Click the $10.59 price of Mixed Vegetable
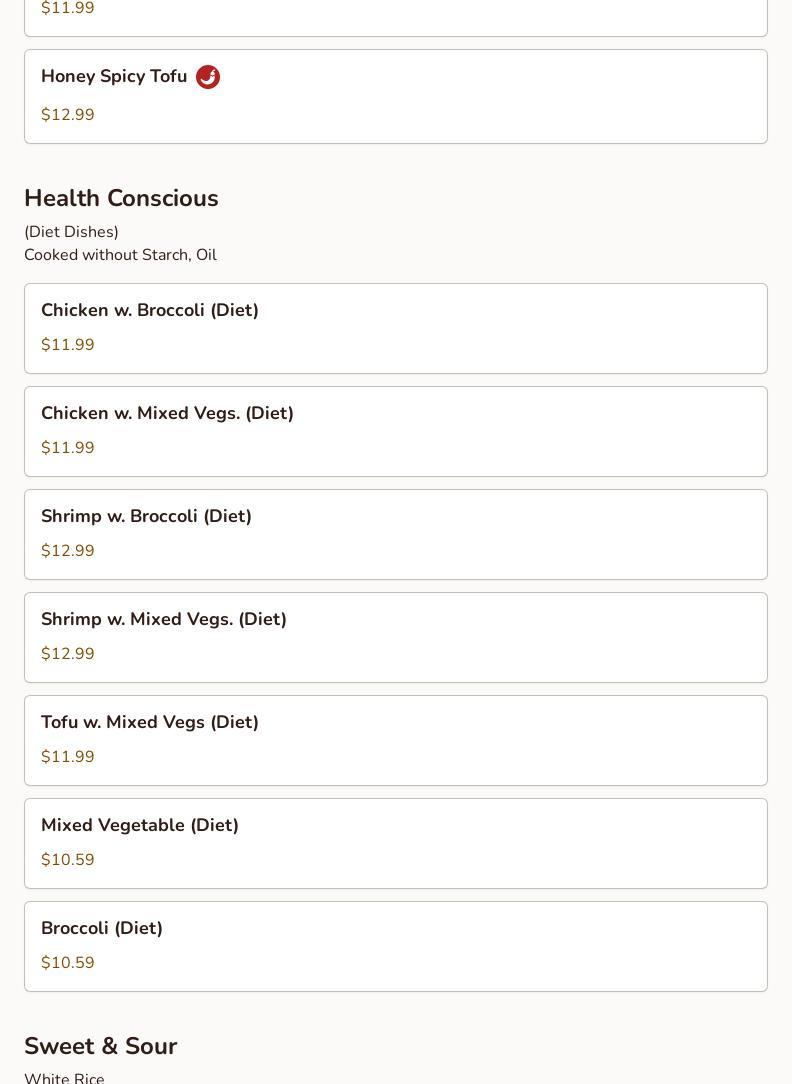The width and height of the screenshot is (792, 1084). coord(68,859)
